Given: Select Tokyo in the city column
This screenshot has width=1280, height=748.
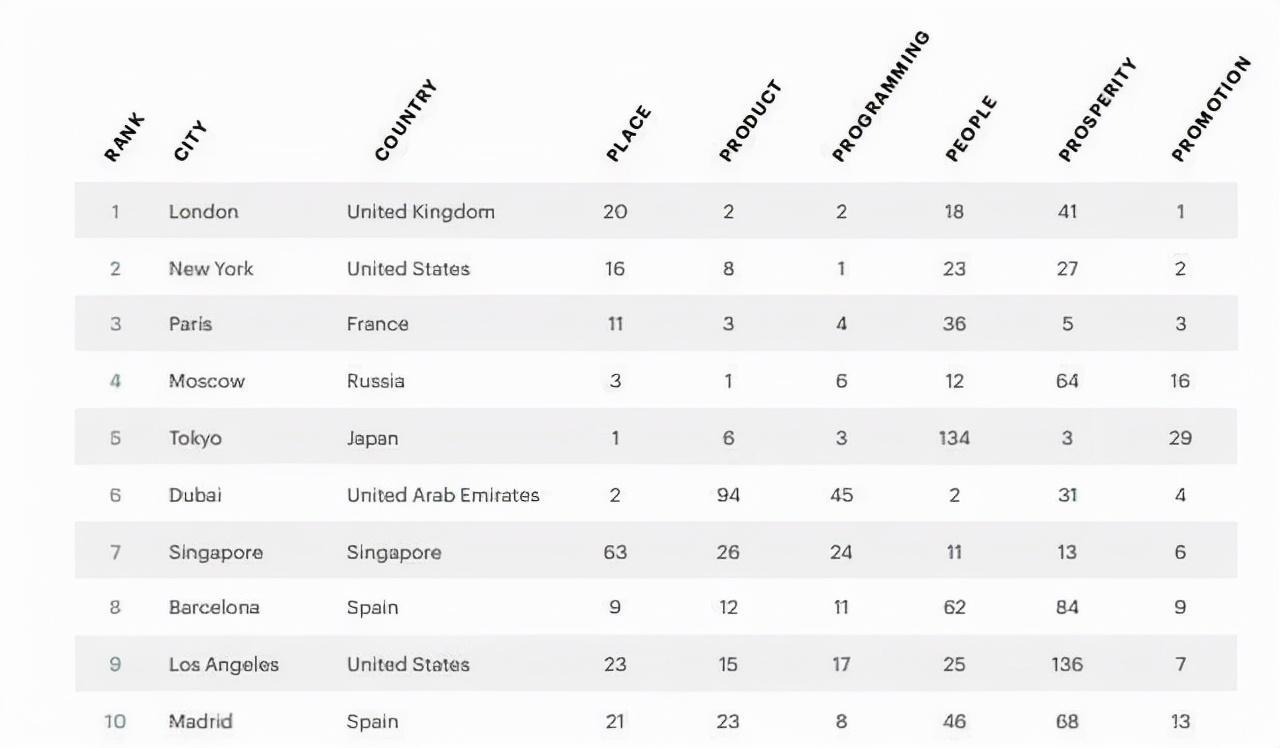Looking at the screenshot, I should pyautogui.click(x=195, y=438).
